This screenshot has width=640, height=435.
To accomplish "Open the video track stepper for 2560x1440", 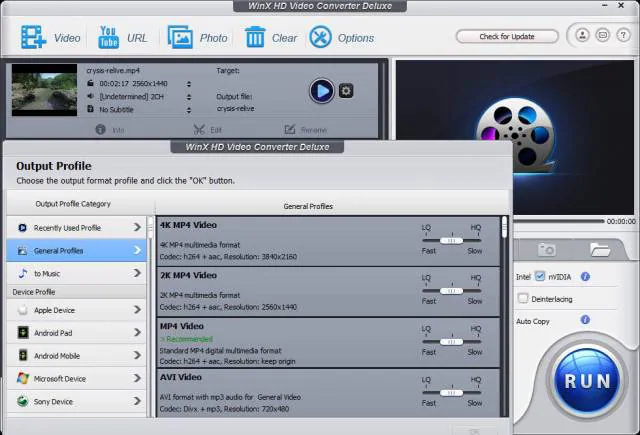I will [x=189, y=84].
